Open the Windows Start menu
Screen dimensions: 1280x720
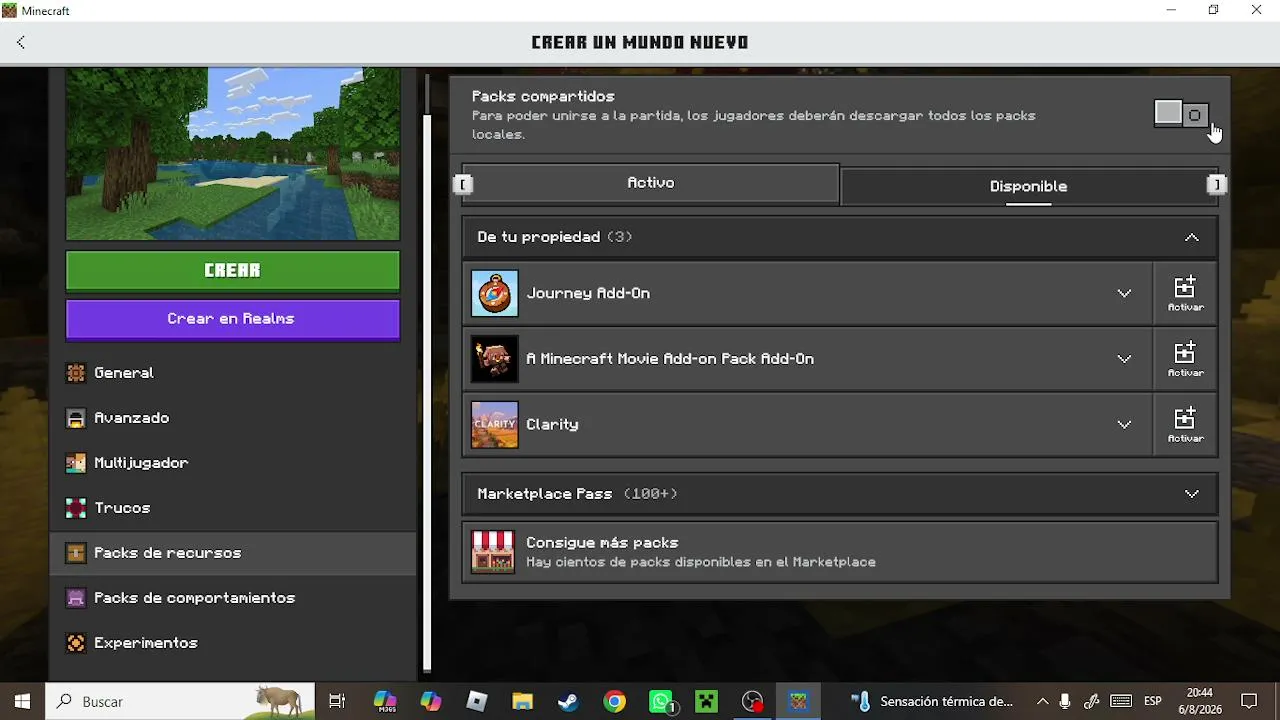tap(22, 701)
